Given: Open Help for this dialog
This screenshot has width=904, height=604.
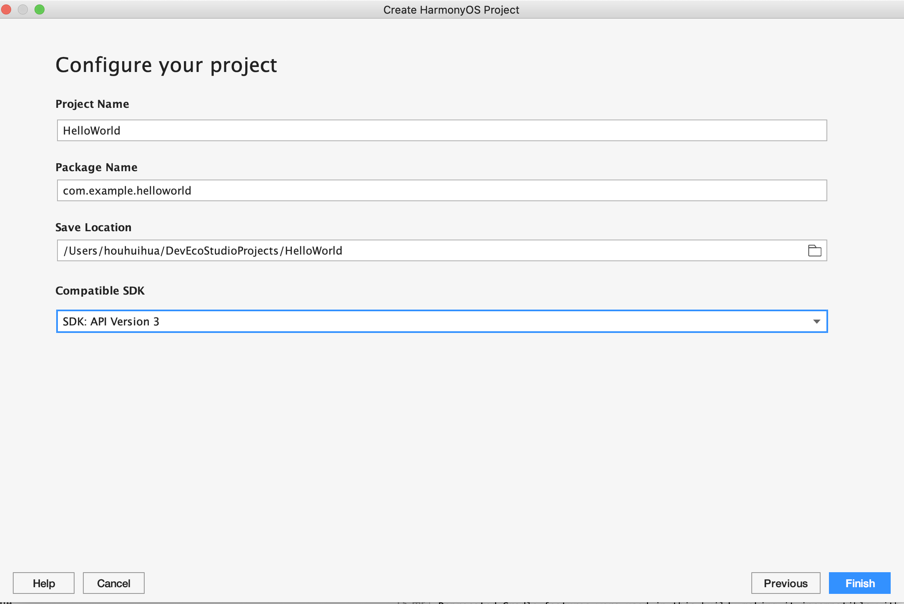Looking at the screenshot, I should tap(44, 583).
